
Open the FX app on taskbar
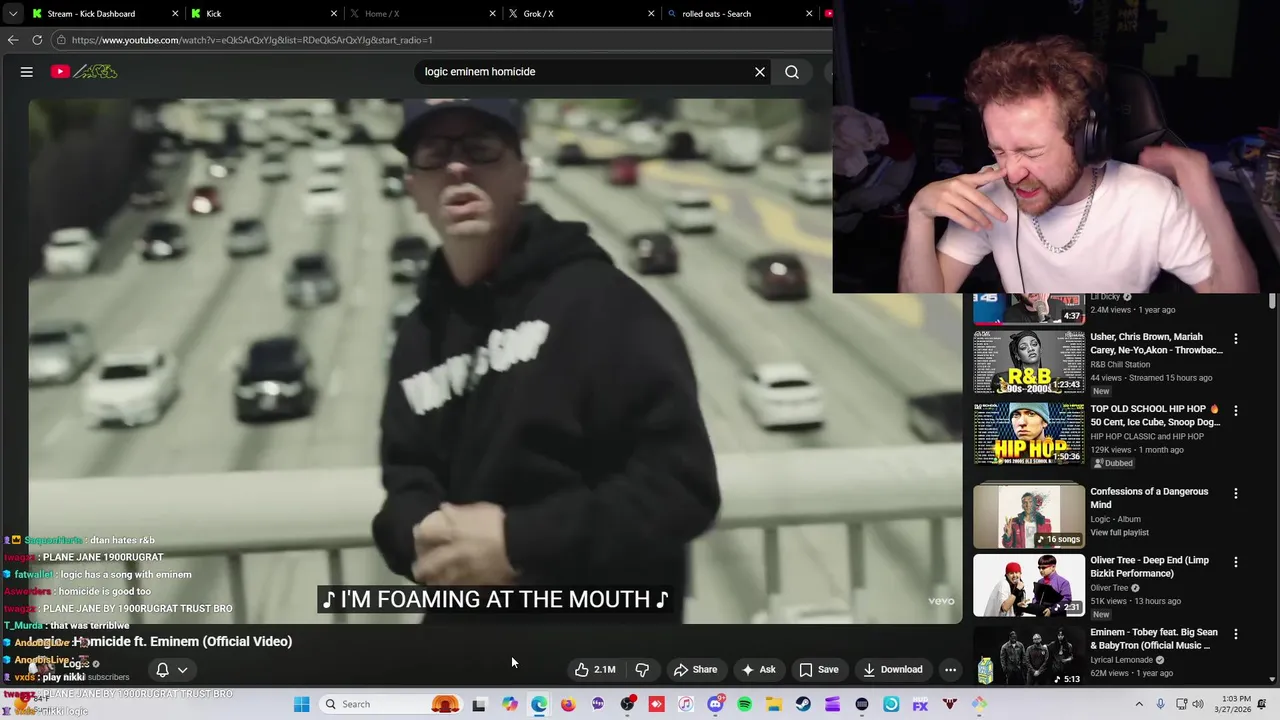[920, 704]
